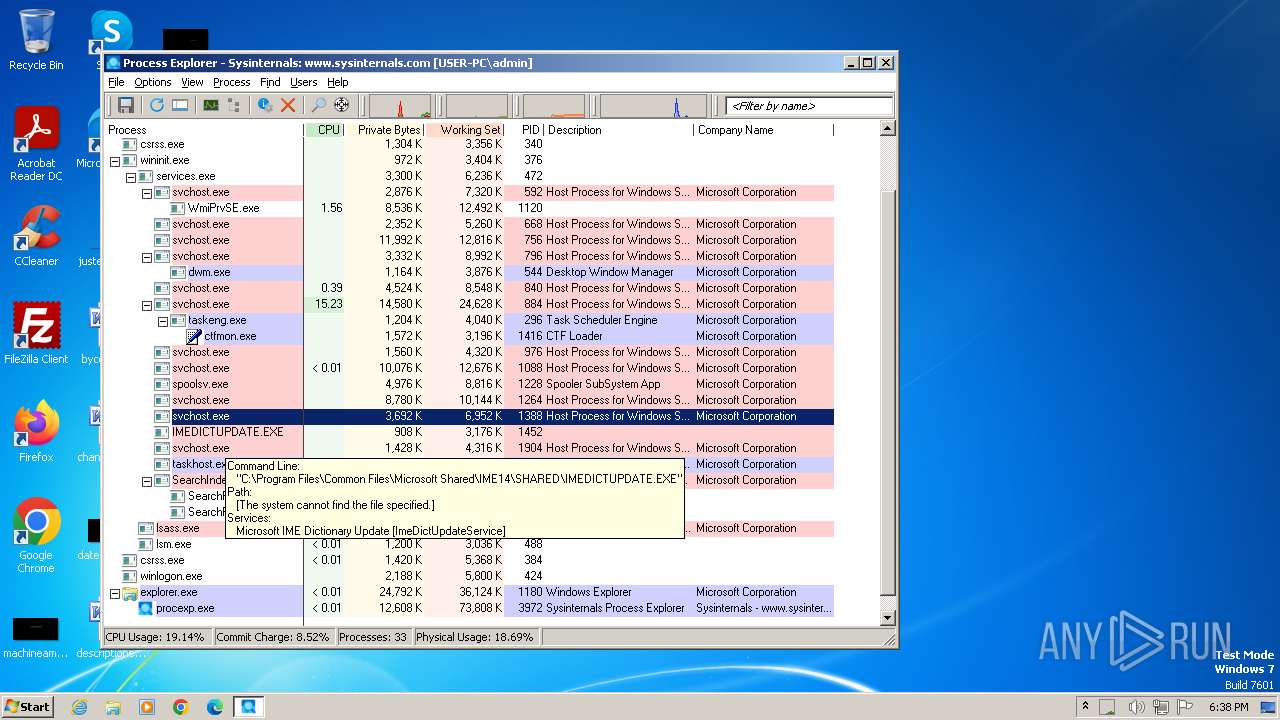Open the CCleaner desktop icon
Image resolution: width=1280 pixels, height=720 pixels.
click(x=36, y=236)
